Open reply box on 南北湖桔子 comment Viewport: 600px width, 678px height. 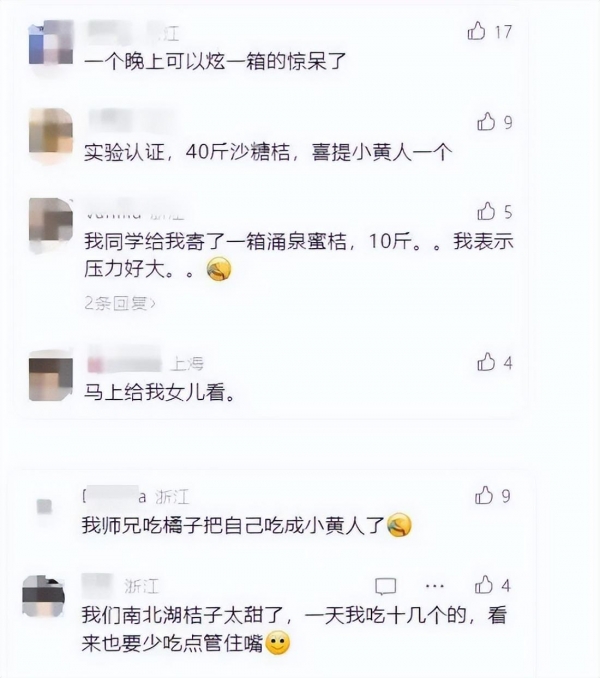[x=385, y=586]
